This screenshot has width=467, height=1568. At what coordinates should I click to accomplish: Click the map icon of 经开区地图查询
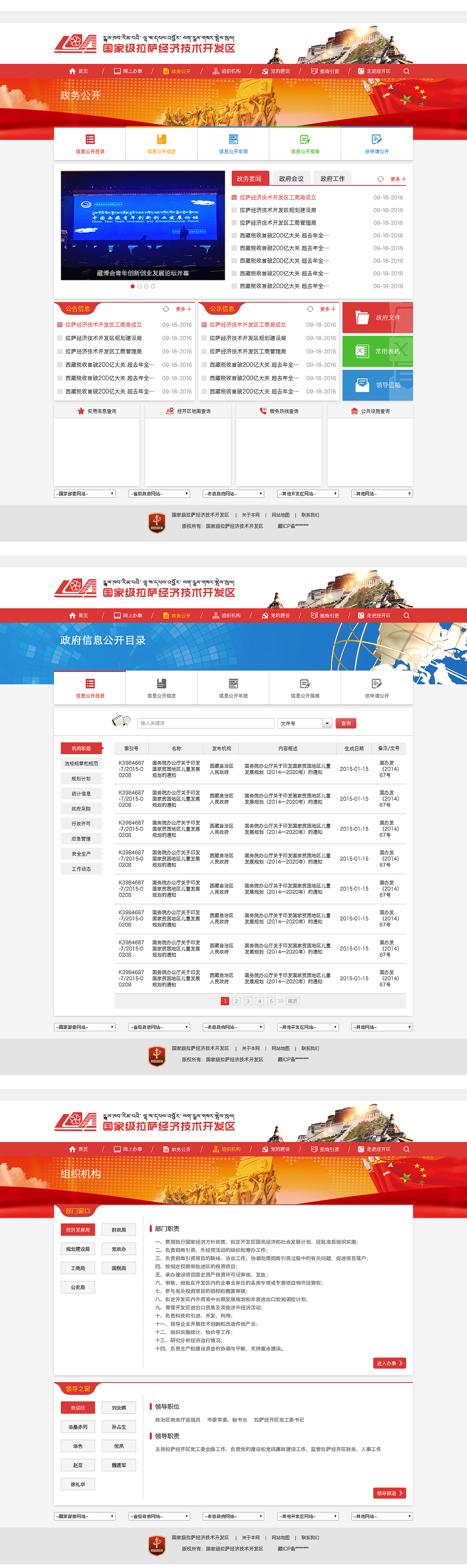[170, 411]
